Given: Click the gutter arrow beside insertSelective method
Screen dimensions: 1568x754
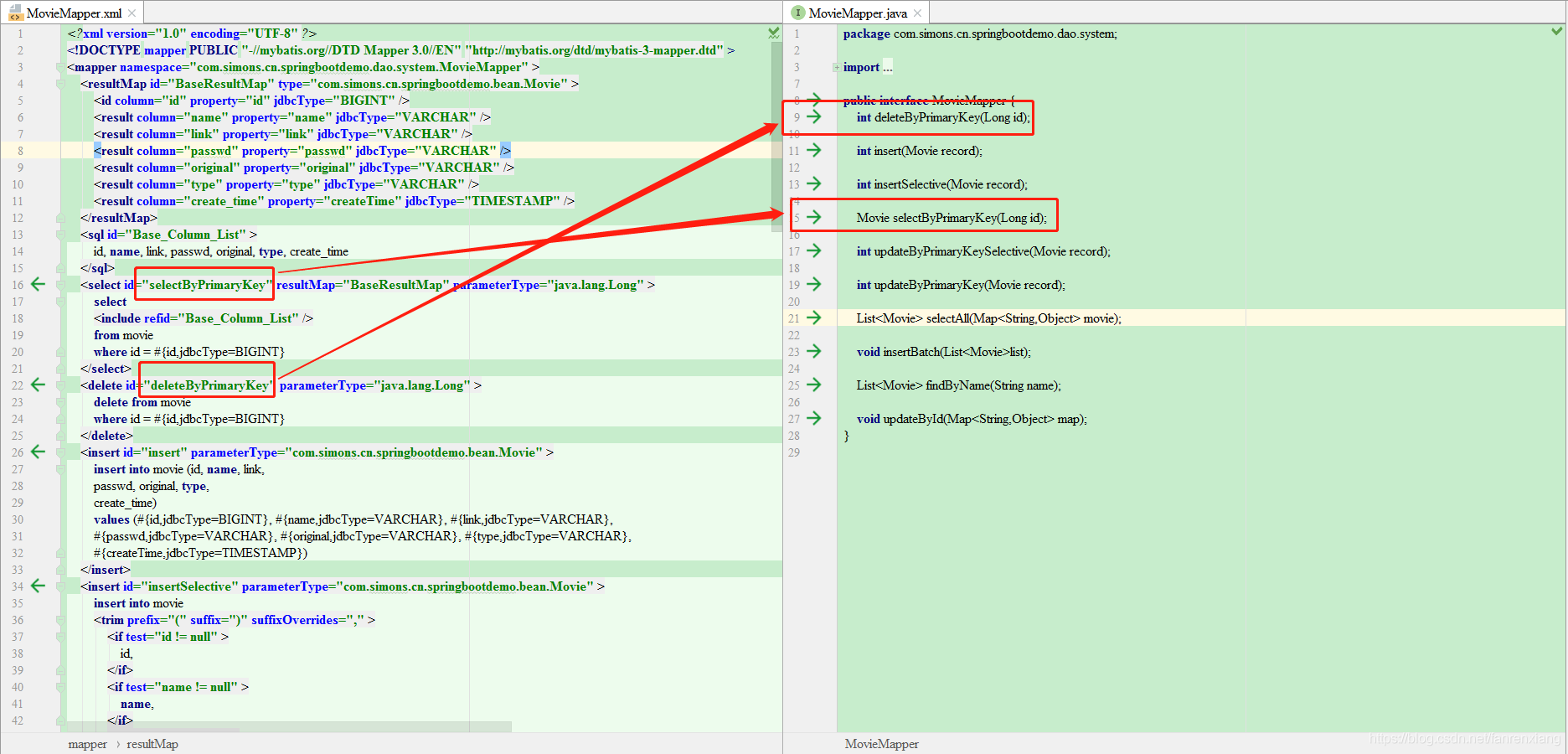Looking at the screenshot, I should pos(812,184).
